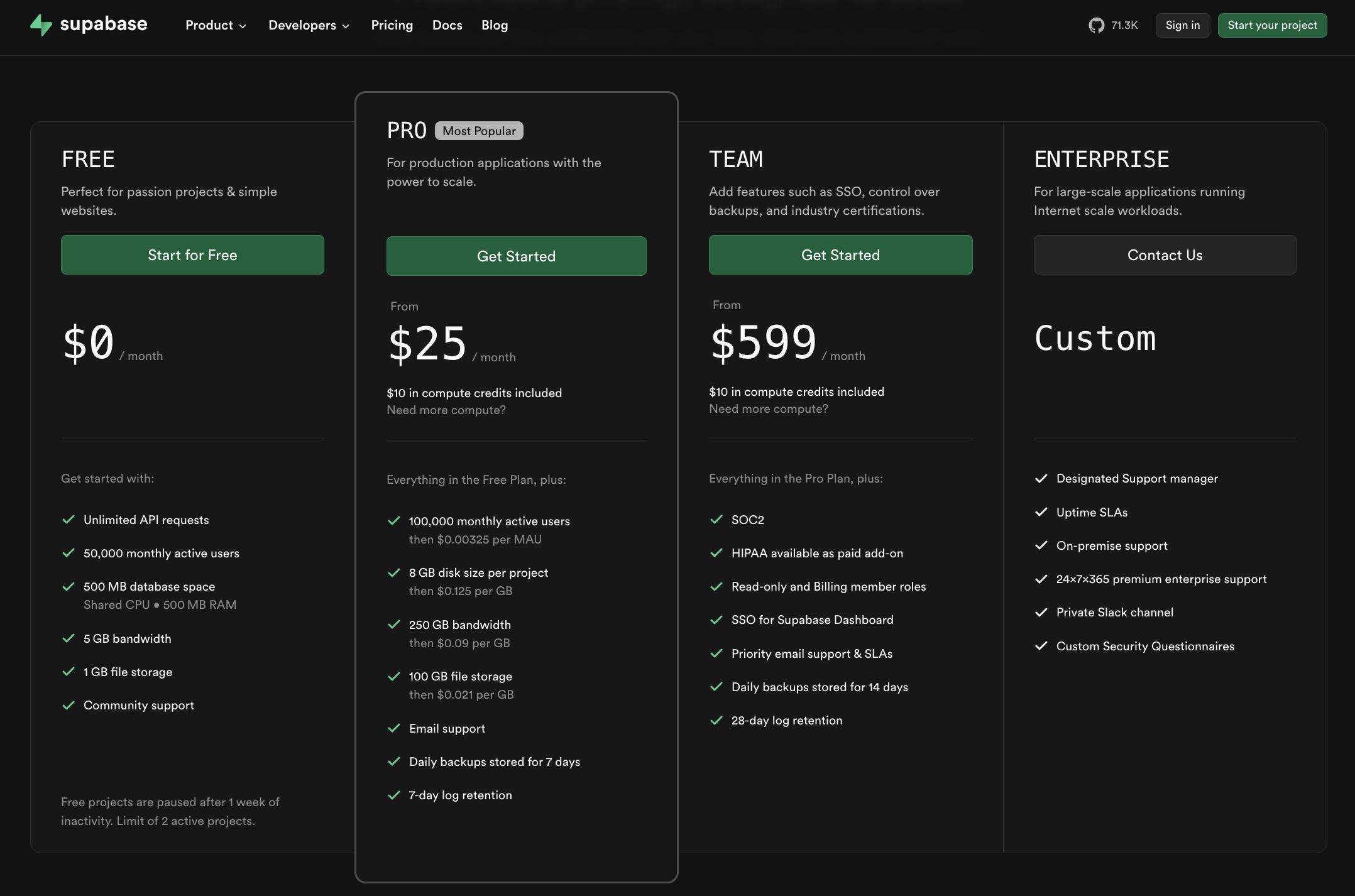Click checkmark beside Priority email support & SLAs
The width and height of the screenshot is (1355, 896).
point(716,653)
